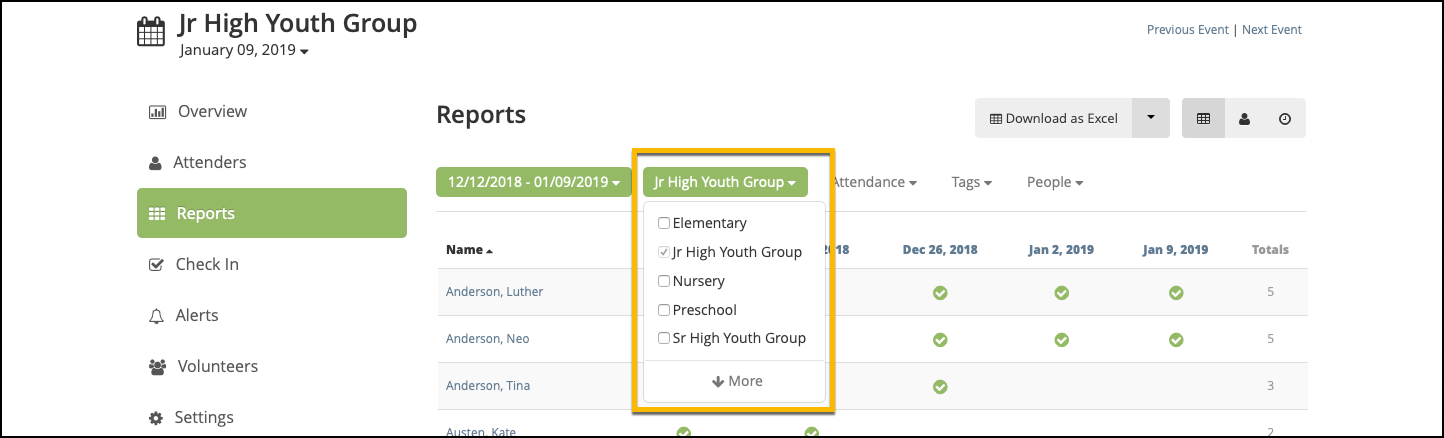This screenshot has height=438, width=1444.
Task: Open the People filter dropdown
Action: pyautogui.click(x=1055, y=182)
